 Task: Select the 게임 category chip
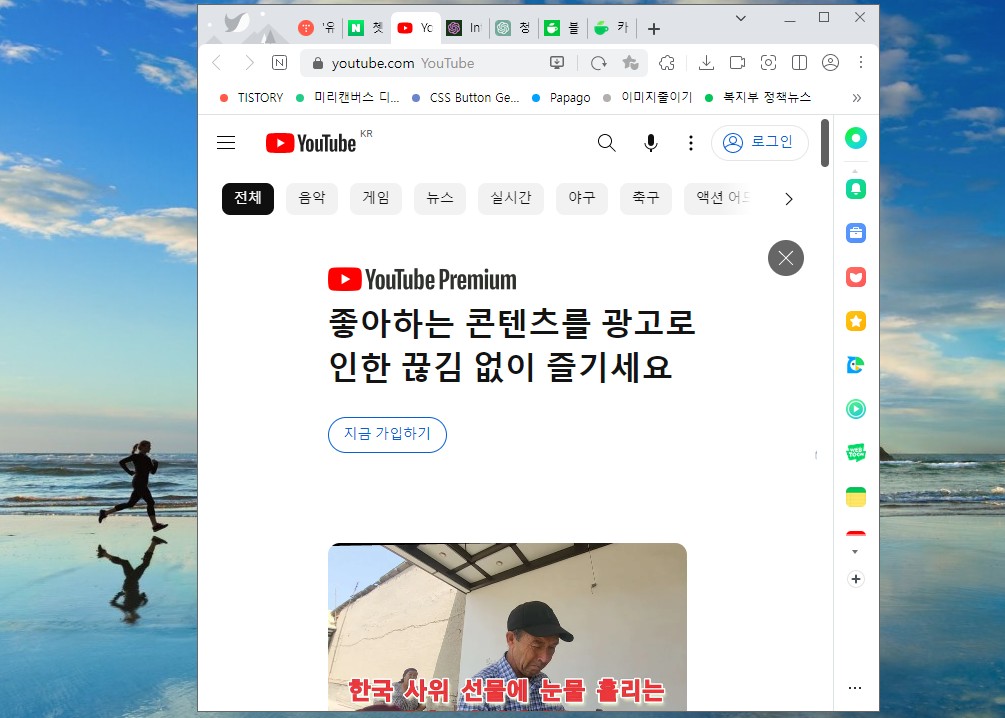point(376,198)
